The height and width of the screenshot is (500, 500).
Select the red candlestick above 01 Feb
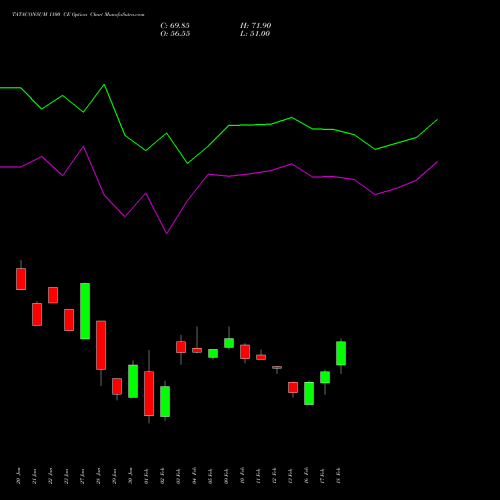(x=149, y=393)
